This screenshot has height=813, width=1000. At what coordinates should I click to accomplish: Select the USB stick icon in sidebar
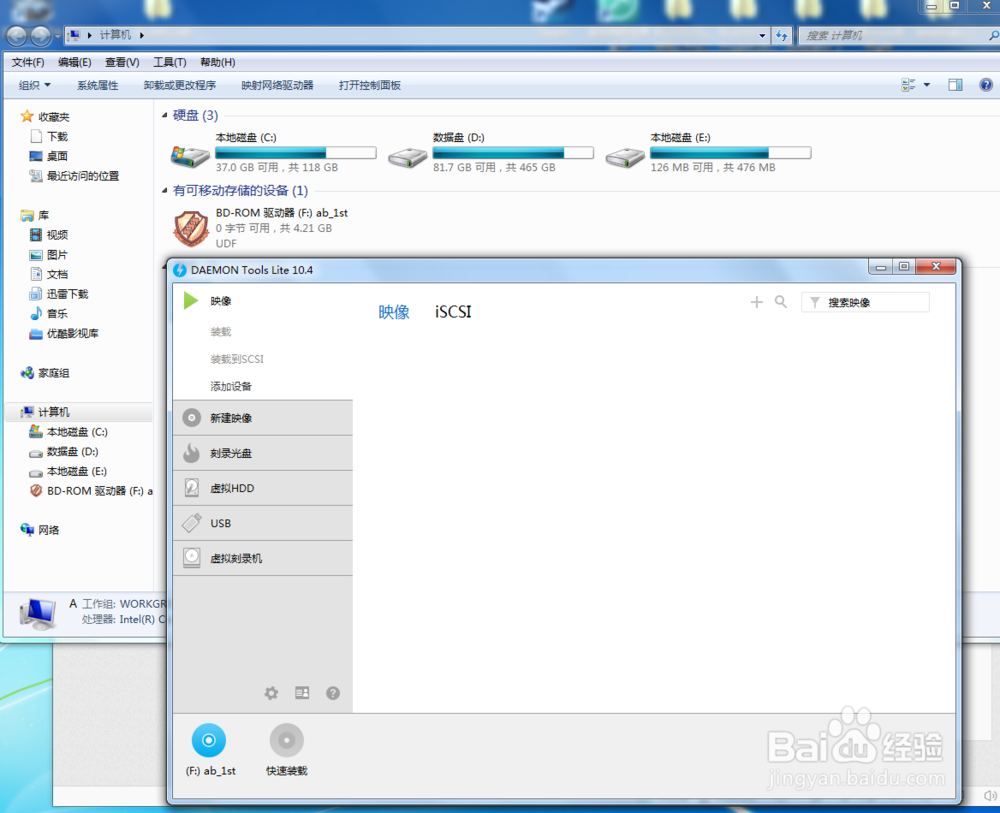[x=191, y=523]
